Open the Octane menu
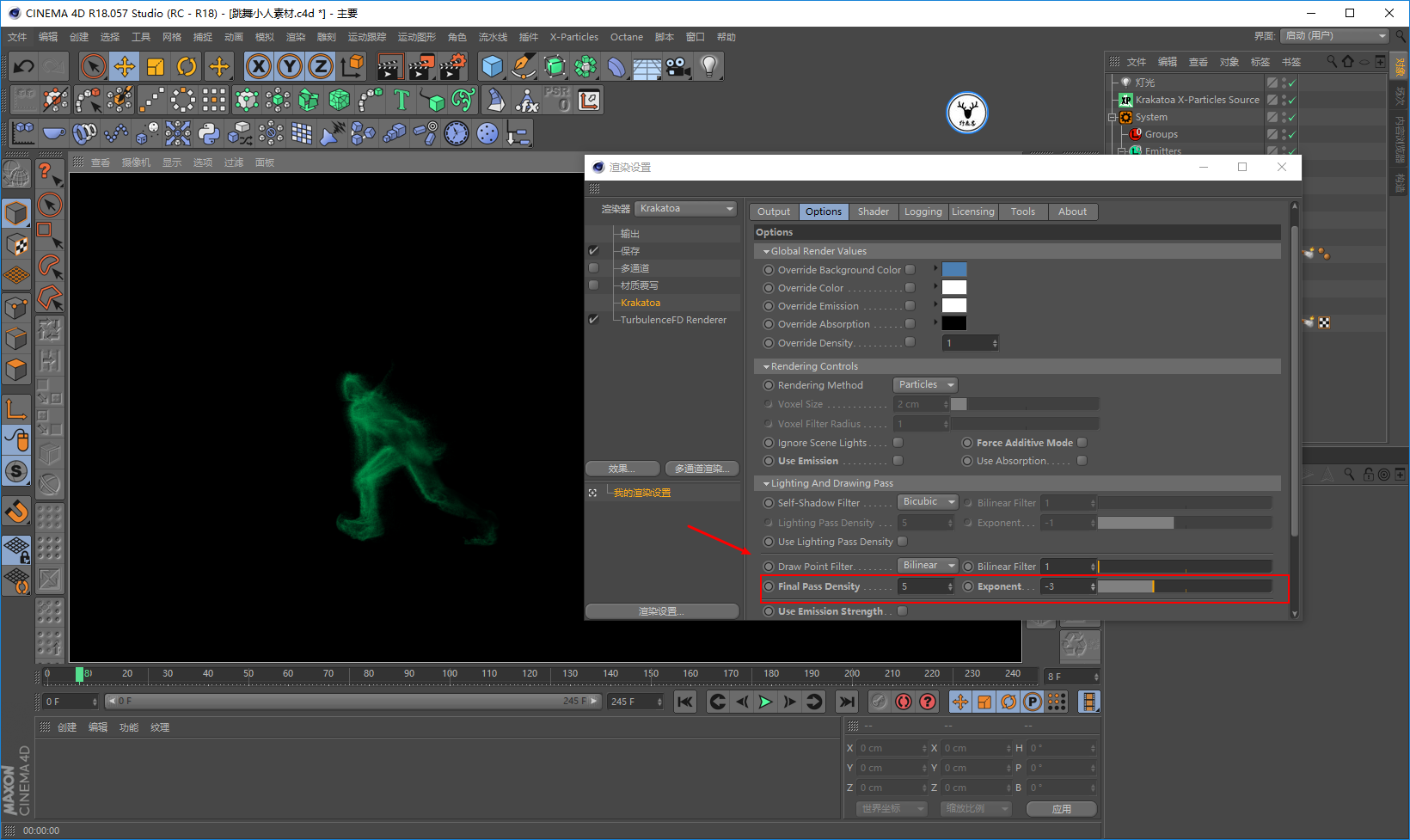The width and height of the screenshot is (1410, 840). coord(627,37)
